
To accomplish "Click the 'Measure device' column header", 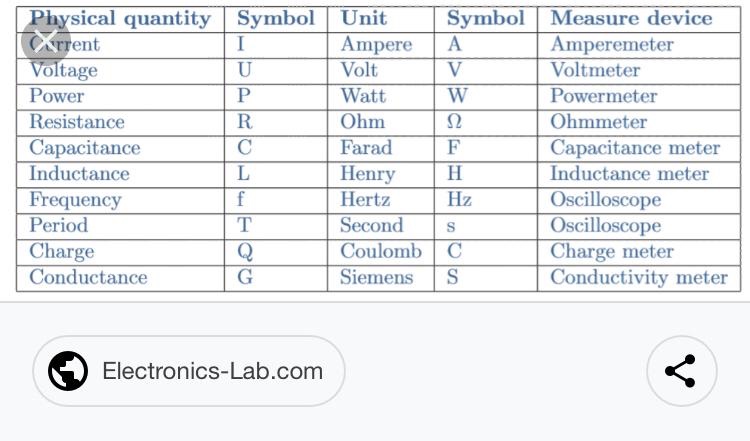I will point(631,19).
